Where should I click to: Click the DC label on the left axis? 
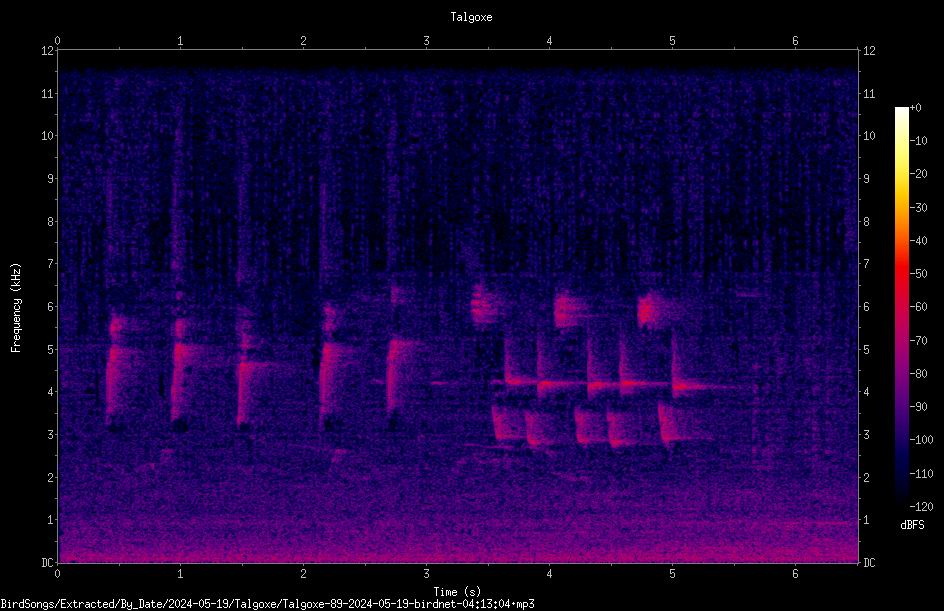point(47,563)
